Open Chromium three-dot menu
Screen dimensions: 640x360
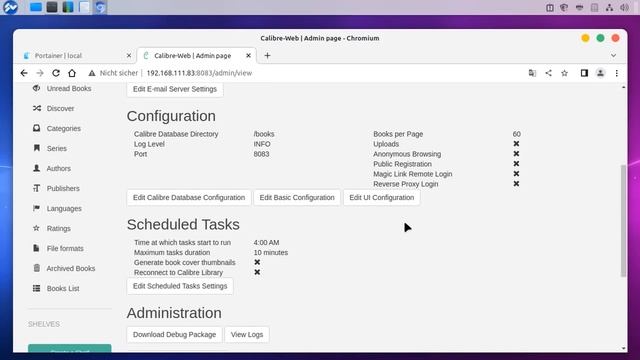point(617,73)
